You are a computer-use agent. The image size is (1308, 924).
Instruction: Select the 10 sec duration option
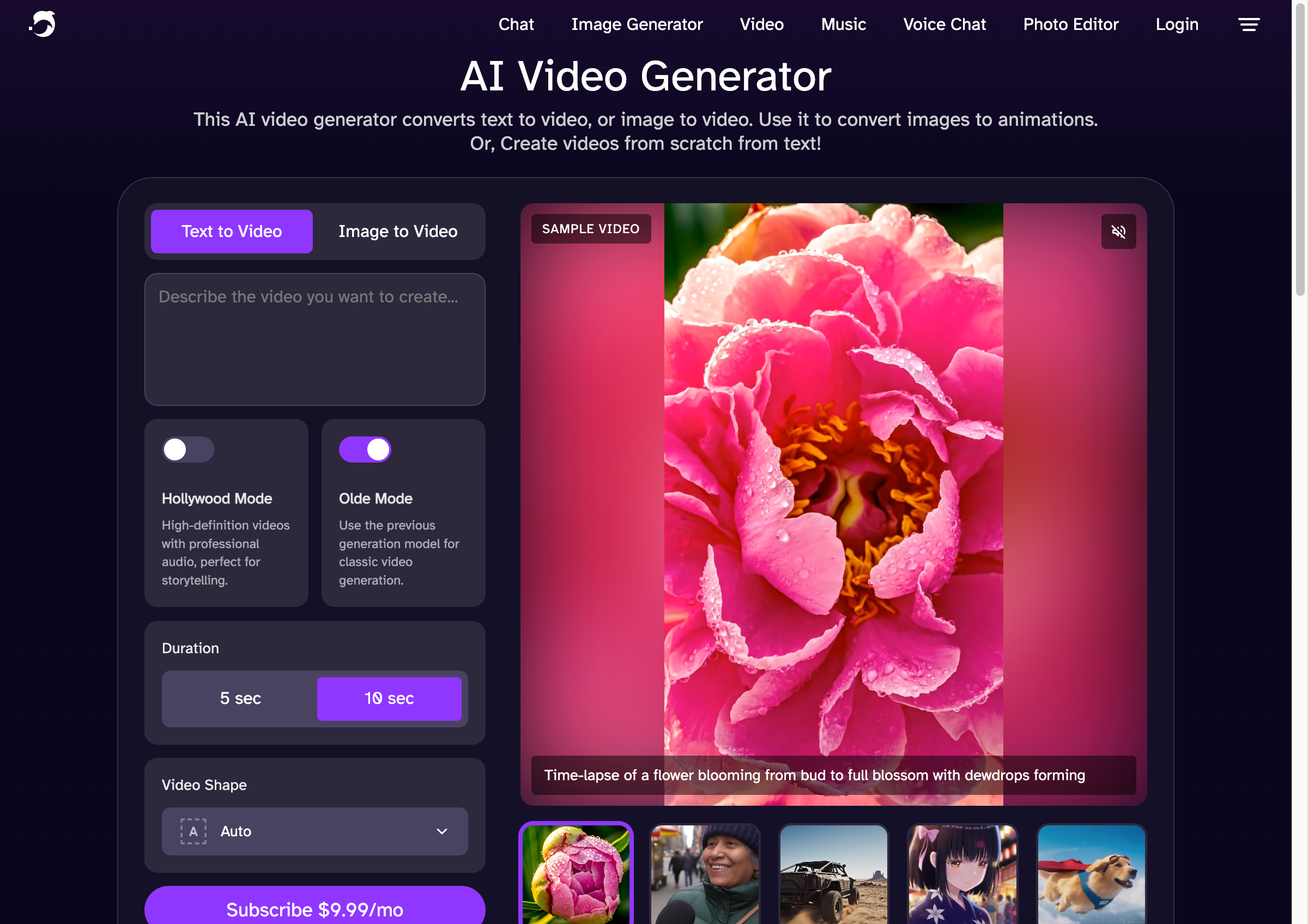389,698
